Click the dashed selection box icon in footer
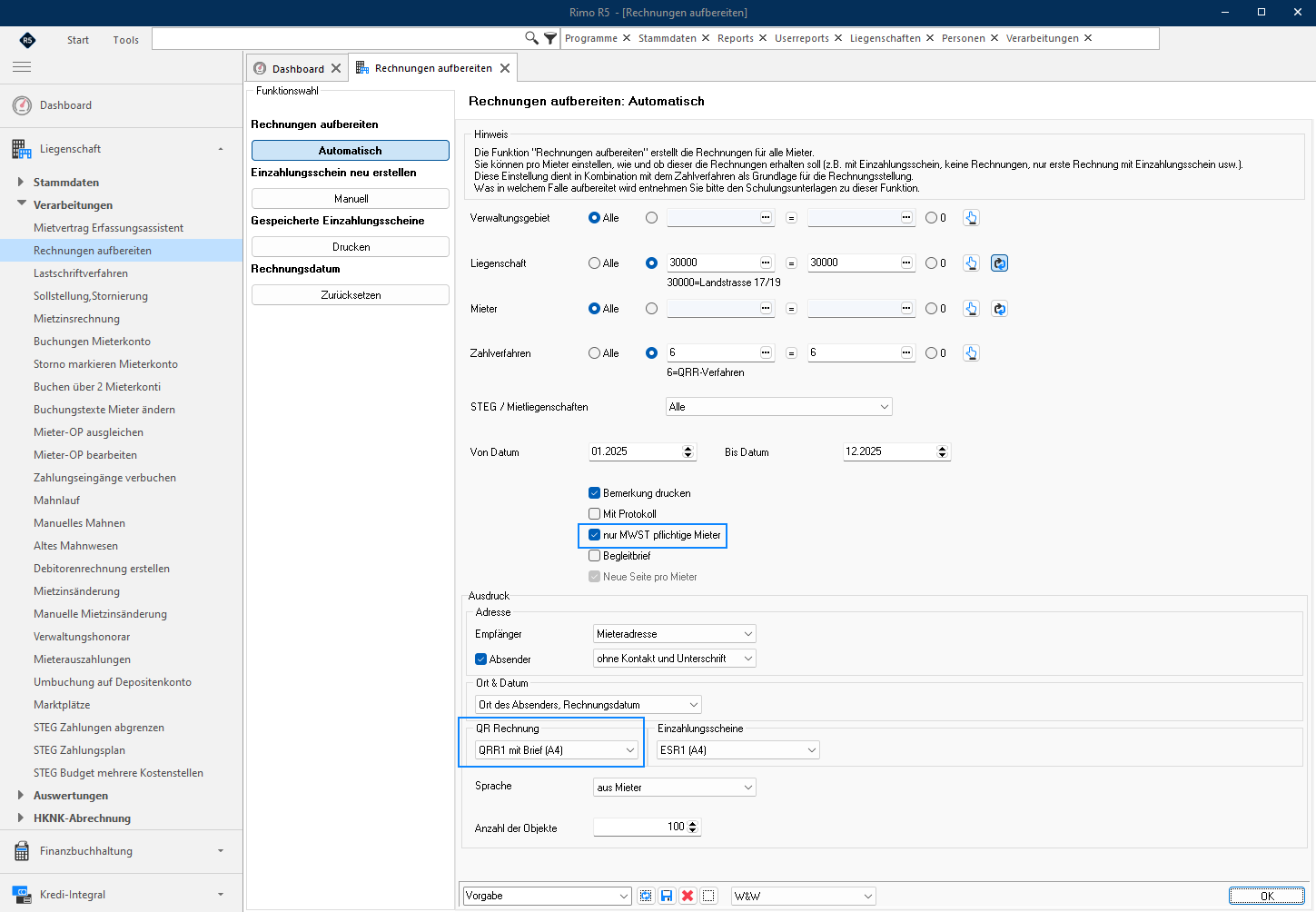The image size is (1316, 912). [x=709, y=896]
